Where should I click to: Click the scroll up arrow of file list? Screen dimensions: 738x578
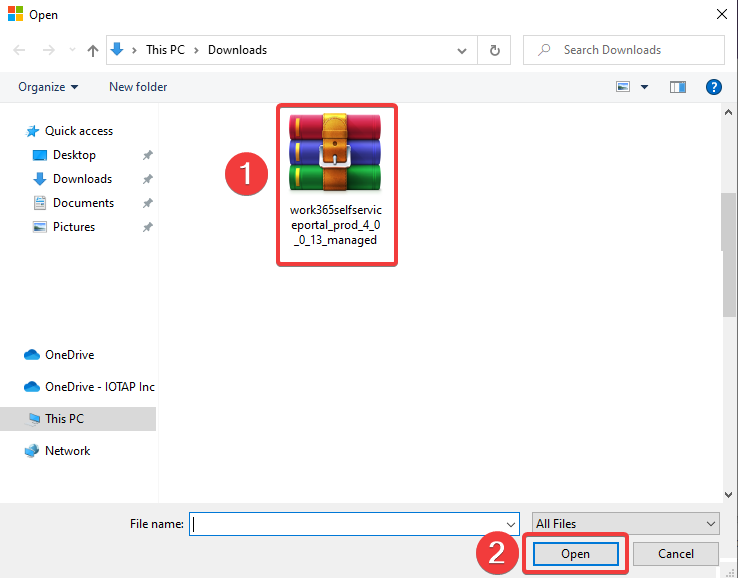point(728,112)
